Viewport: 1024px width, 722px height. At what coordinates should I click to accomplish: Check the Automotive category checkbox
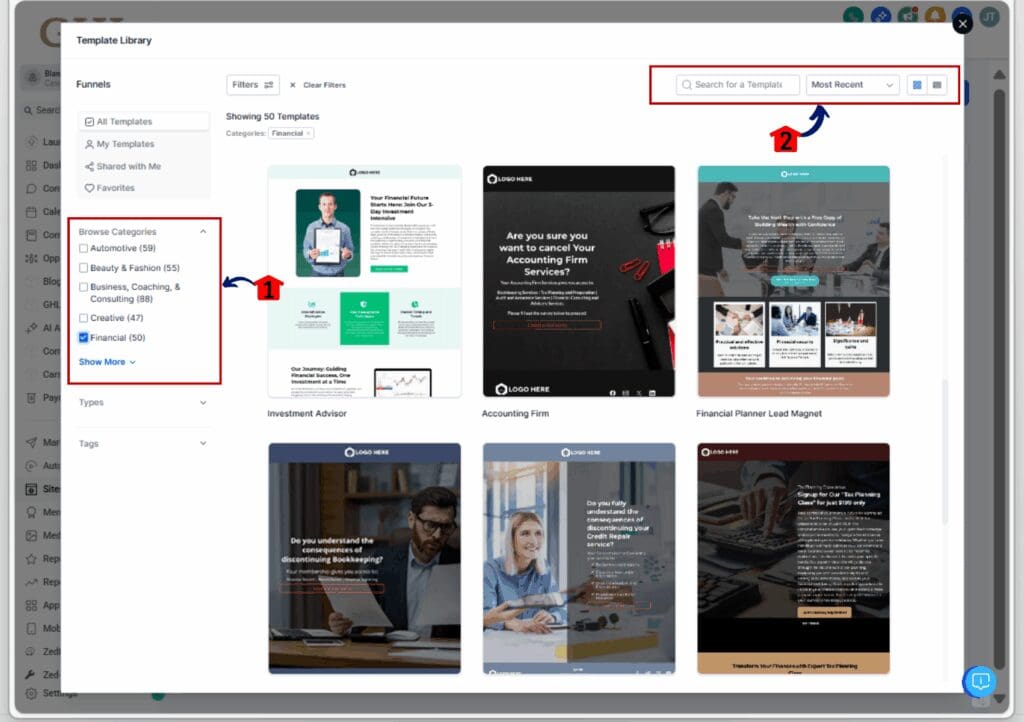tap(84, 248)
